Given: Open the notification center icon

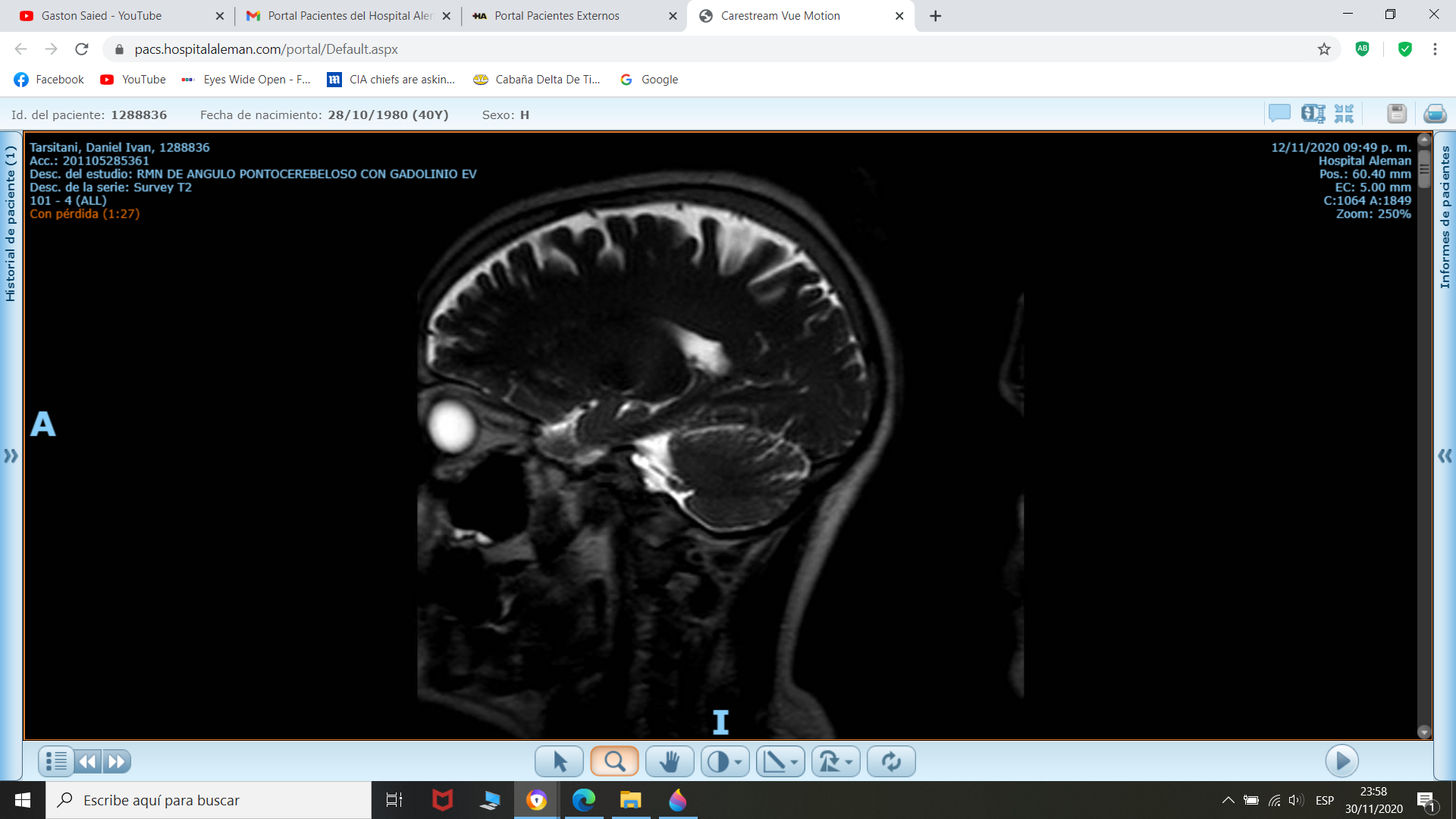Looking at the screenshot, I should (x=1426, y=801).
